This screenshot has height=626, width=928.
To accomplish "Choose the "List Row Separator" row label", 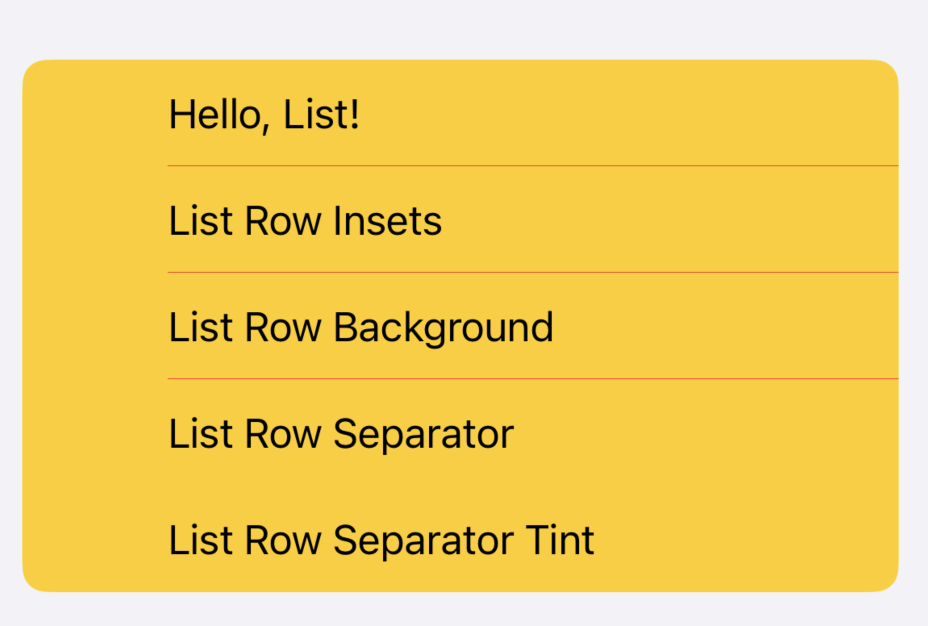I will point(341,434).
